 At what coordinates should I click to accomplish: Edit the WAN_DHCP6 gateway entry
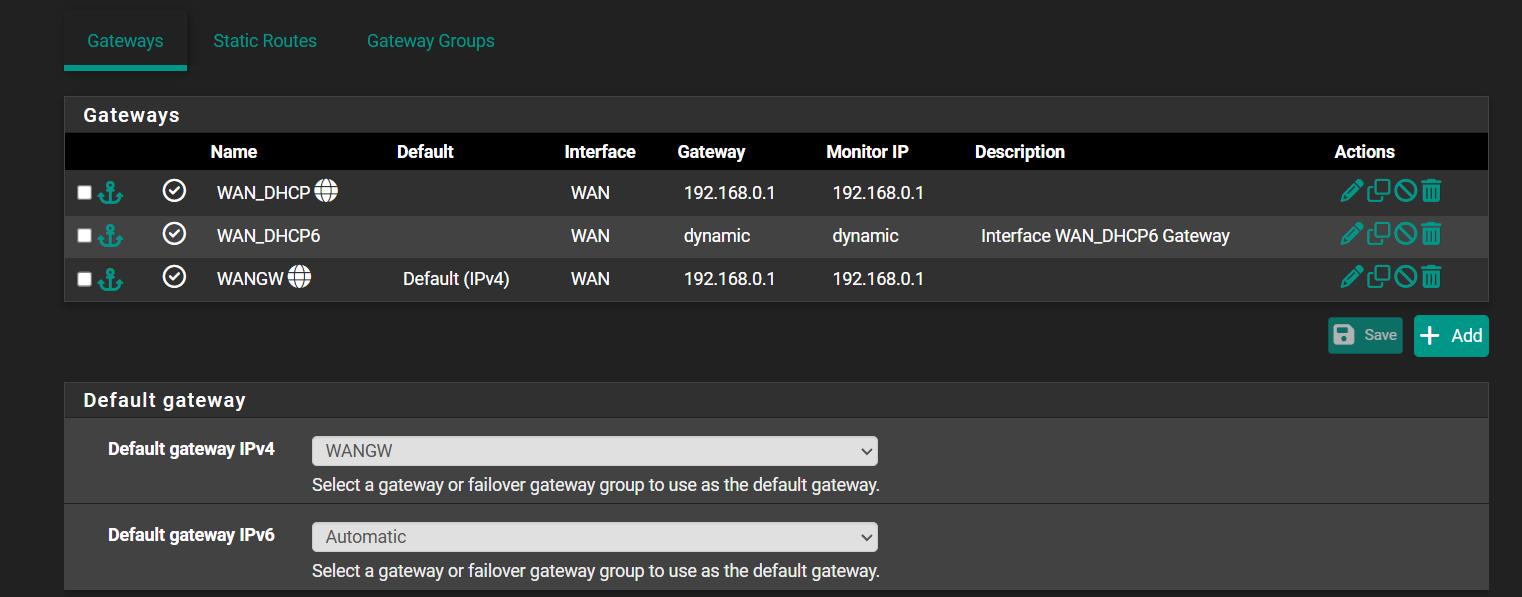coord(1351,233)
